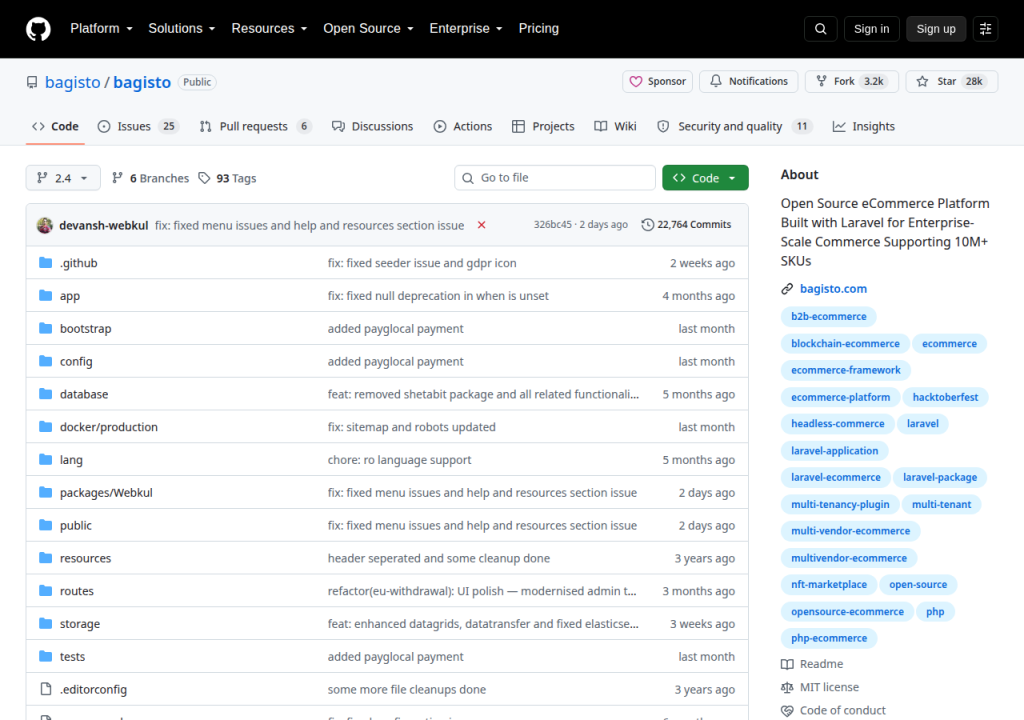Click the link icon beside bagisto.com
The width and height of the screenshot is (1024, 720).
coord(787,289)
